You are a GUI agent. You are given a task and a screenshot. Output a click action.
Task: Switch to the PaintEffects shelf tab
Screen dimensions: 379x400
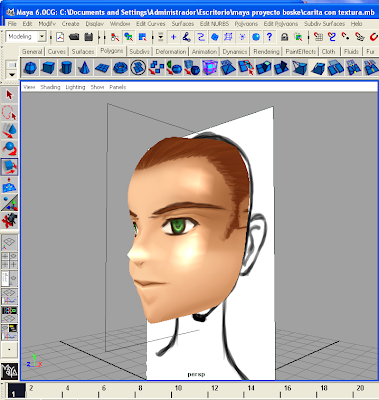pos(301,52)
